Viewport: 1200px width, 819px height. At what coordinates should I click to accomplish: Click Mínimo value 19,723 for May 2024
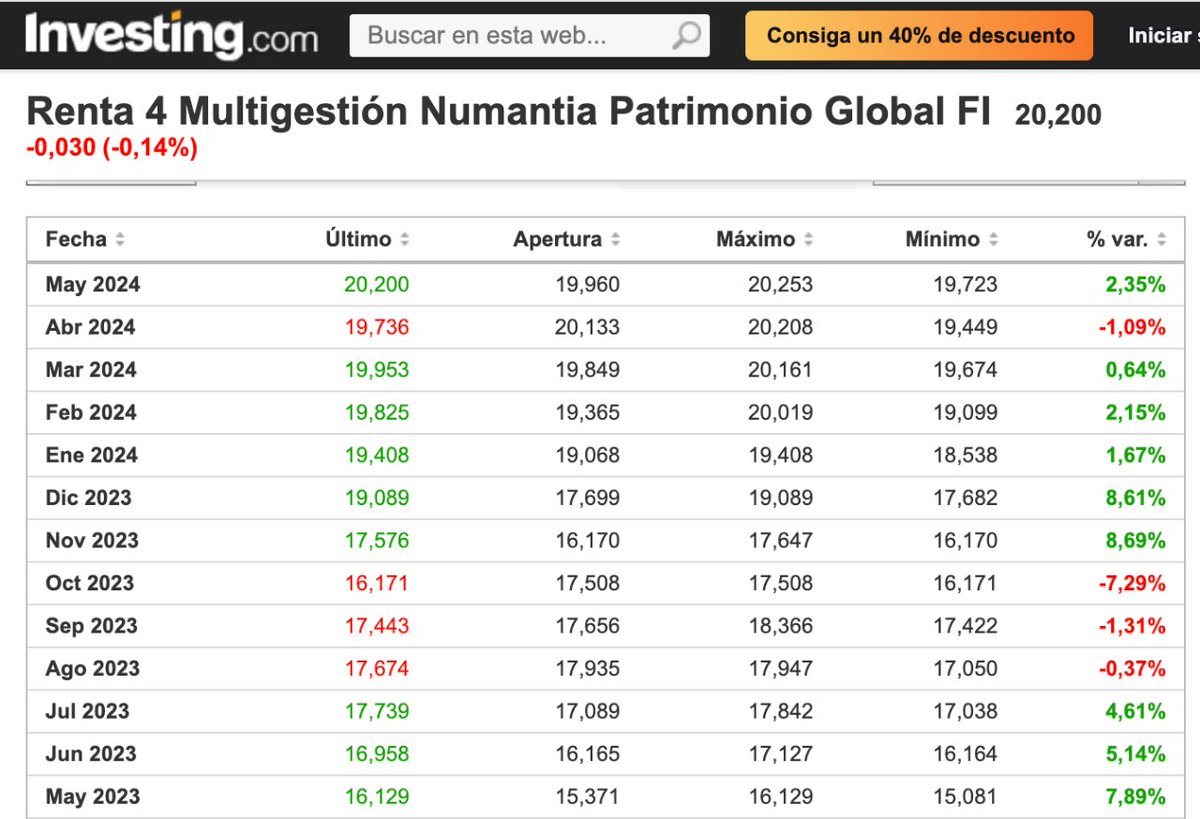coord(966,285)
